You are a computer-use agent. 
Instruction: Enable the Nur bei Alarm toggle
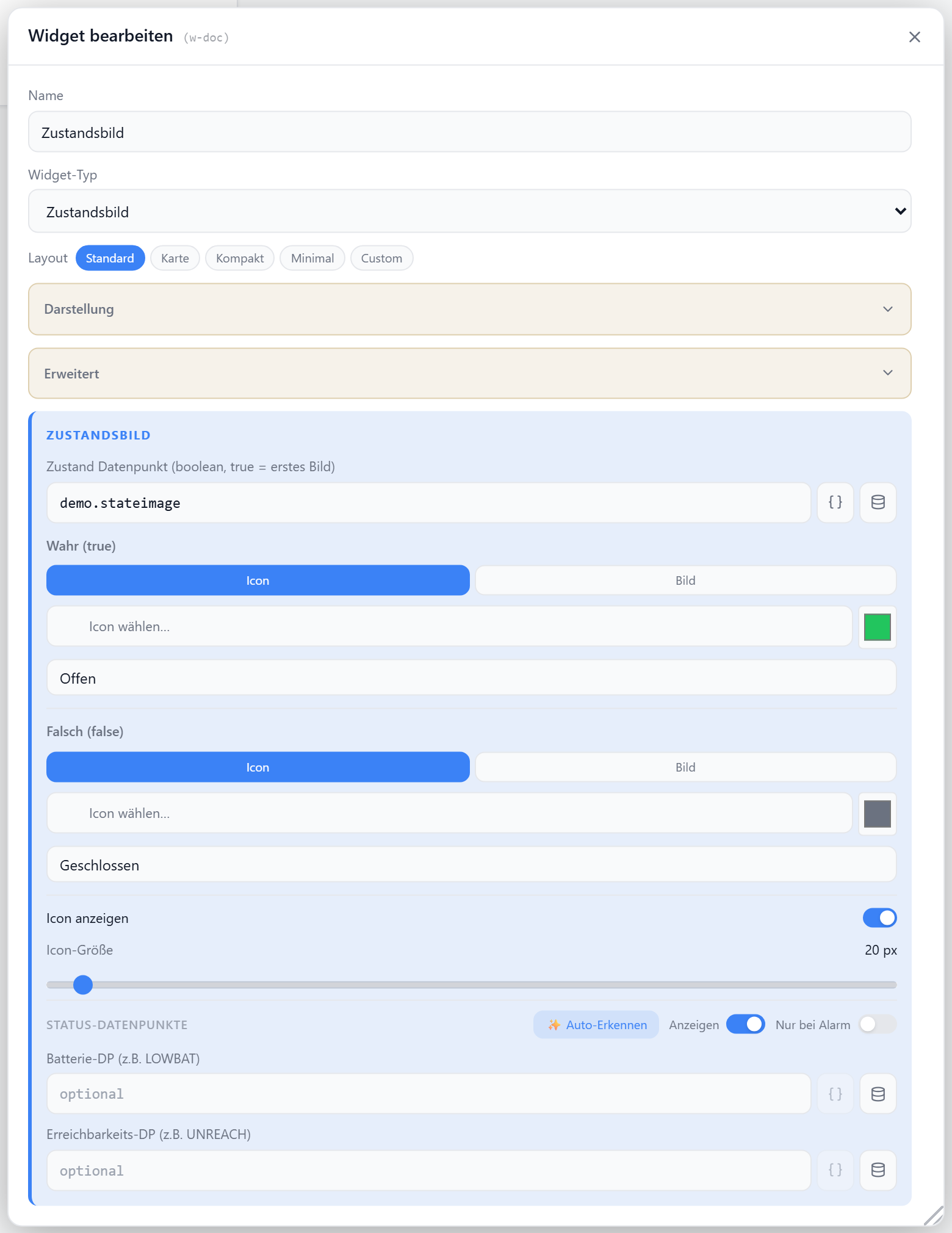(878, 1024)
